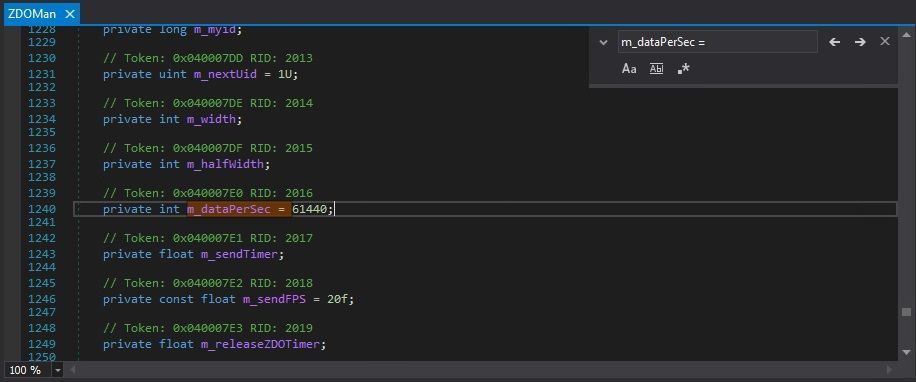The image size is (916, 382).
Task: Click the search field containing m_dataPerSec =
Action: coord(717,42)
